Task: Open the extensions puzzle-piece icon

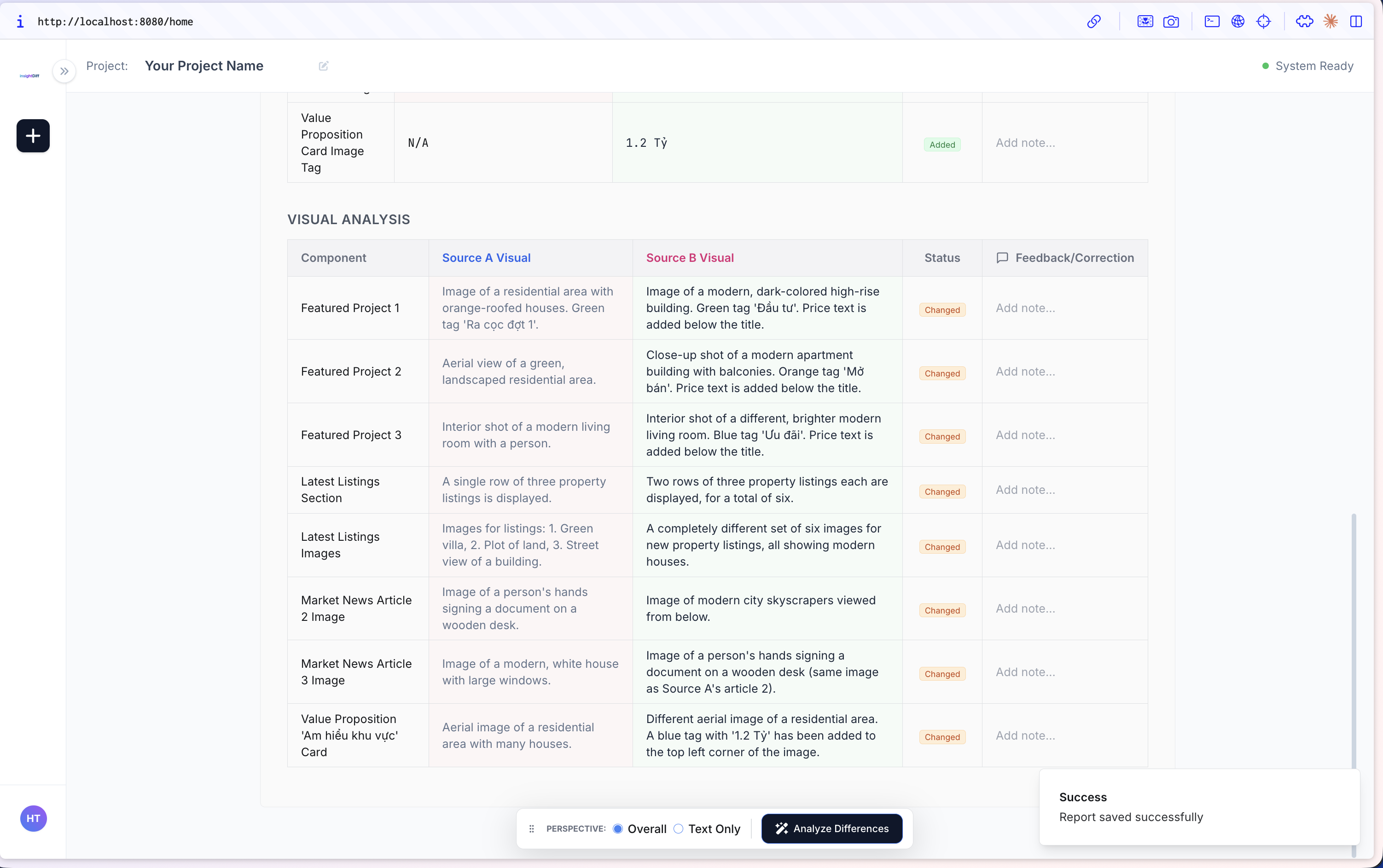Action: pos(1304,21)
